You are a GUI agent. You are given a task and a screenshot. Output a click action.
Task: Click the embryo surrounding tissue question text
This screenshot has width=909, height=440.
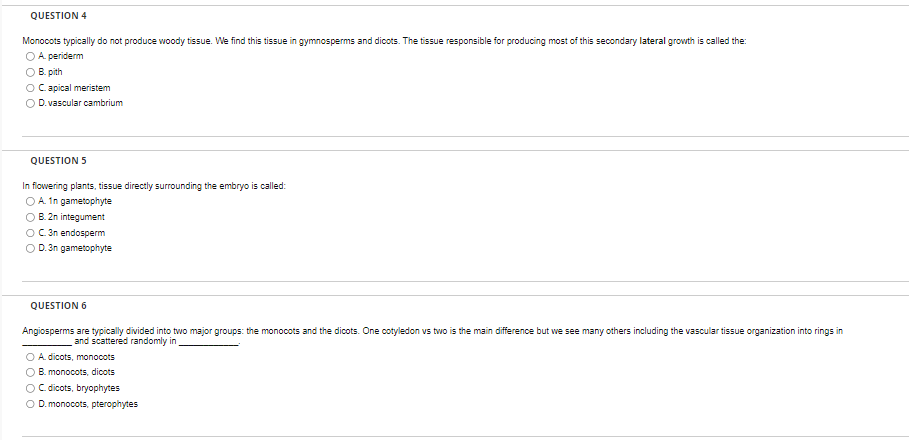pyautogui.click(x=154, y=186)
